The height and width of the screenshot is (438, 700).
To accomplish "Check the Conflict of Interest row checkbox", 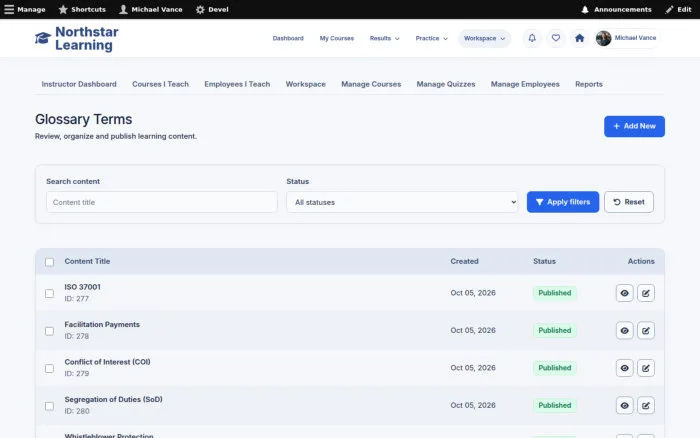I will [x=50, y=368].
